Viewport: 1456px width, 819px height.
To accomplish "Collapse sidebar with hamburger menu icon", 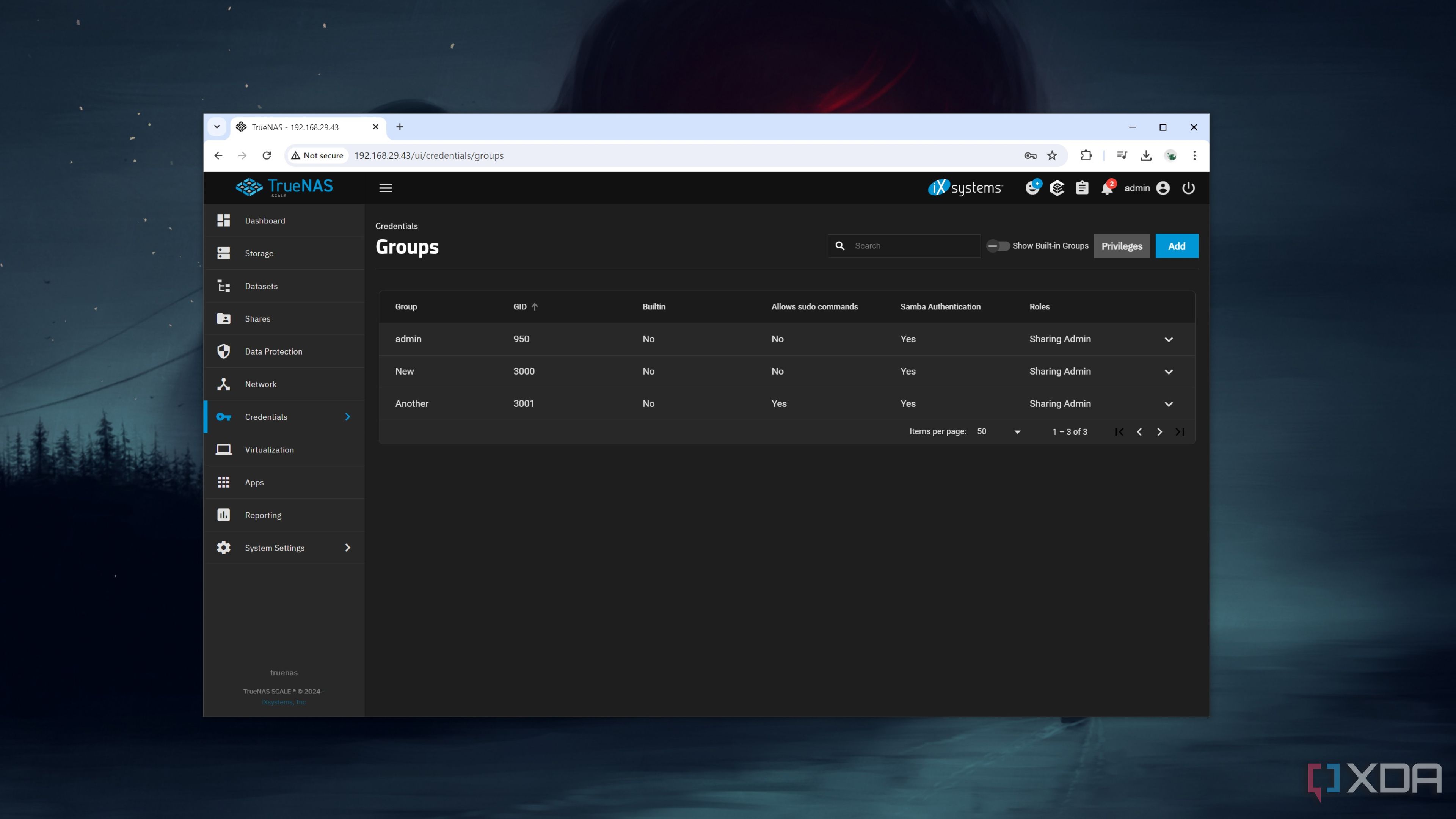I will [x=386, y=188].
